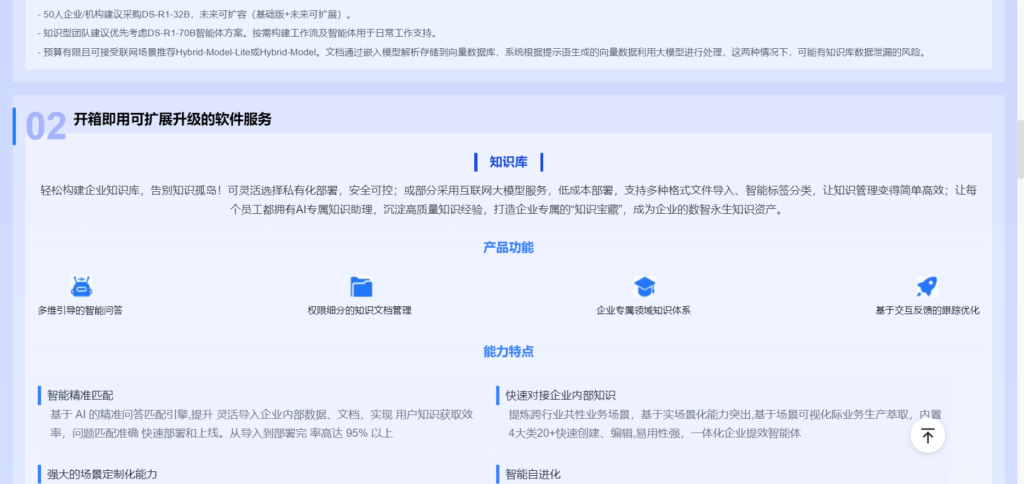Click the large 02 section number
The image size is (1024, 484).
coord(46,126)
